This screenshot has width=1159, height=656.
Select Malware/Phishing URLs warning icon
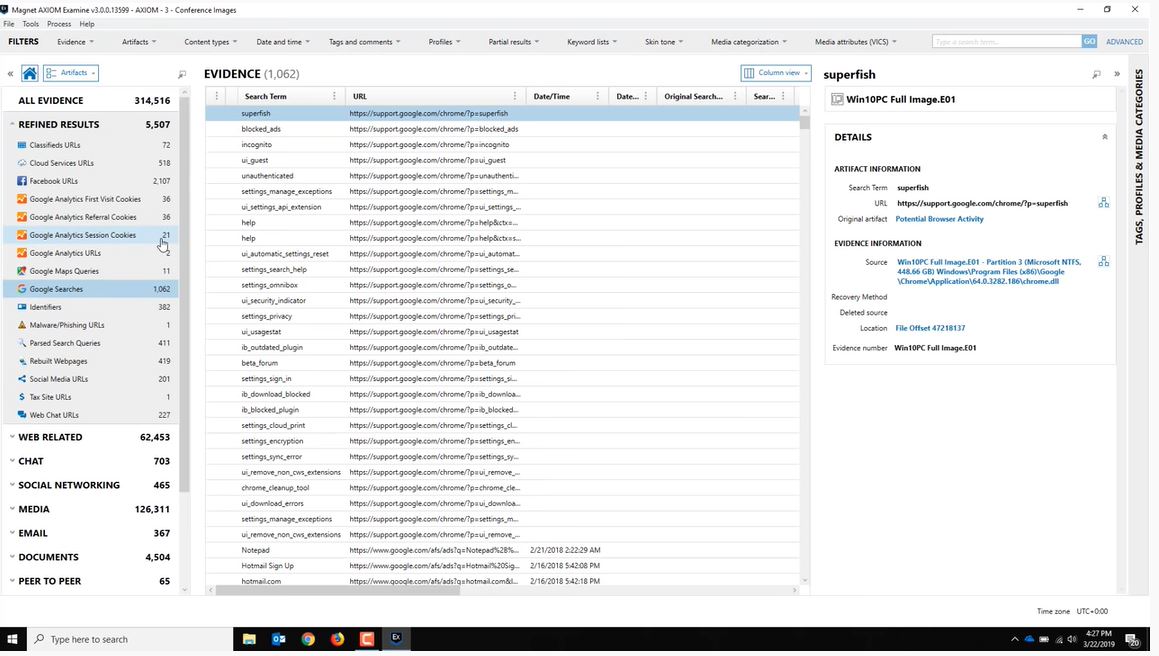click(x=22, y=325)
